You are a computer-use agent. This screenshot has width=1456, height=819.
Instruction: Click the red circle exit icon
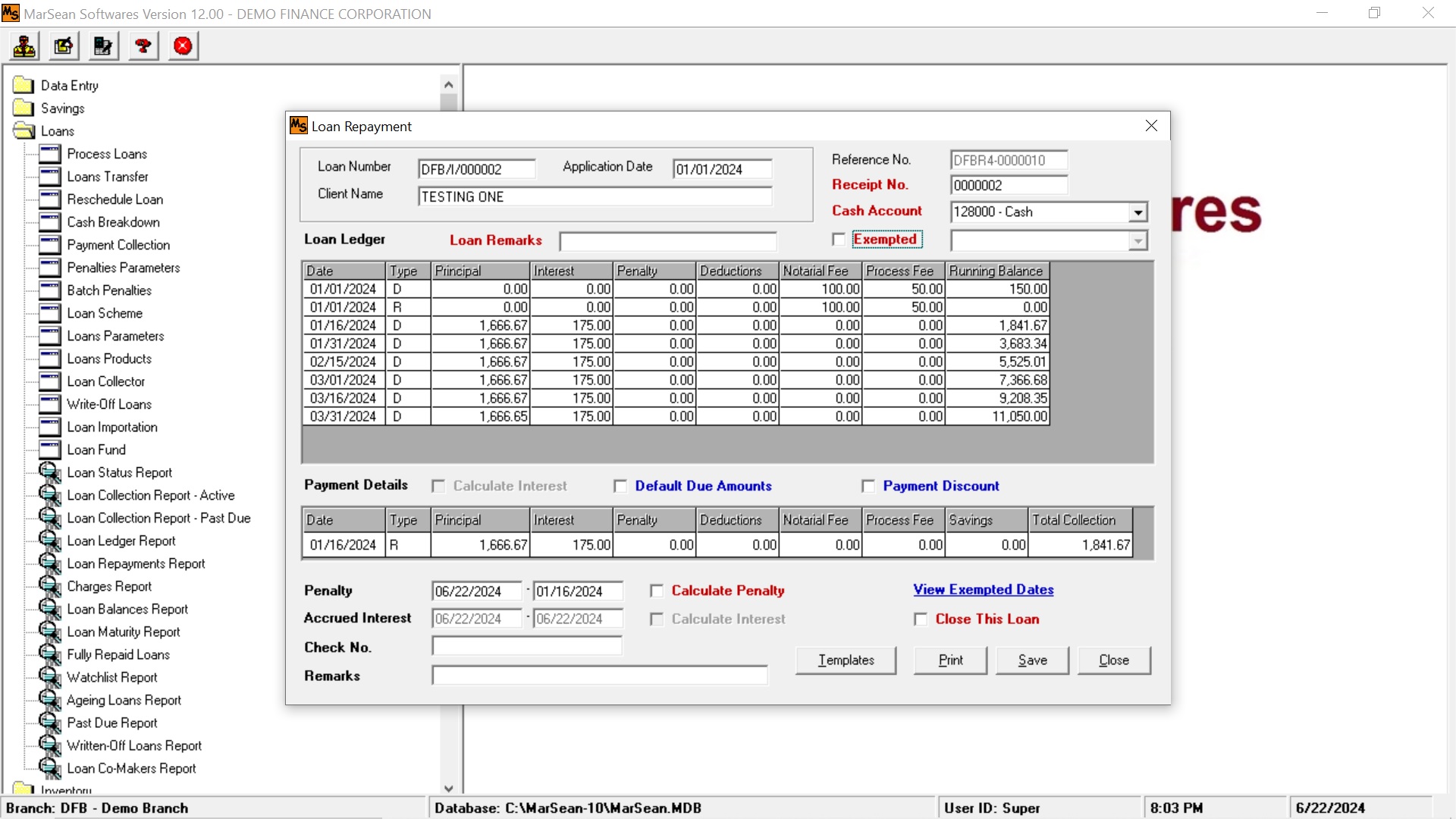183,46
